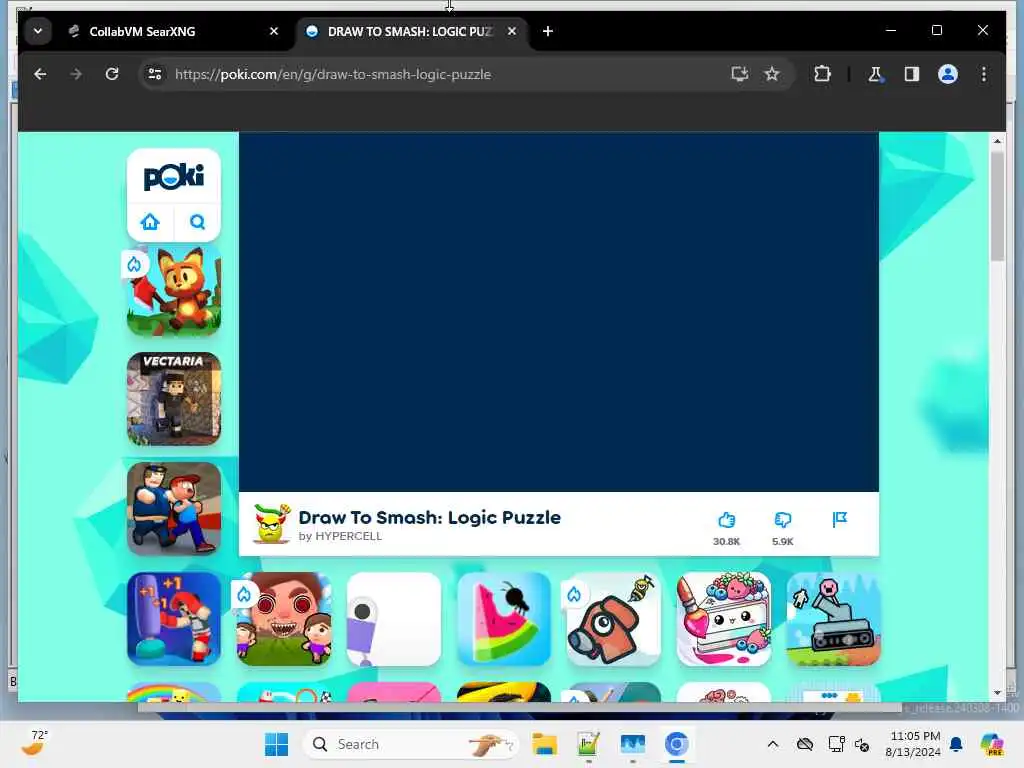1024x768 pixels.
Task: Click the address bar URL
Action: point(333,74)
